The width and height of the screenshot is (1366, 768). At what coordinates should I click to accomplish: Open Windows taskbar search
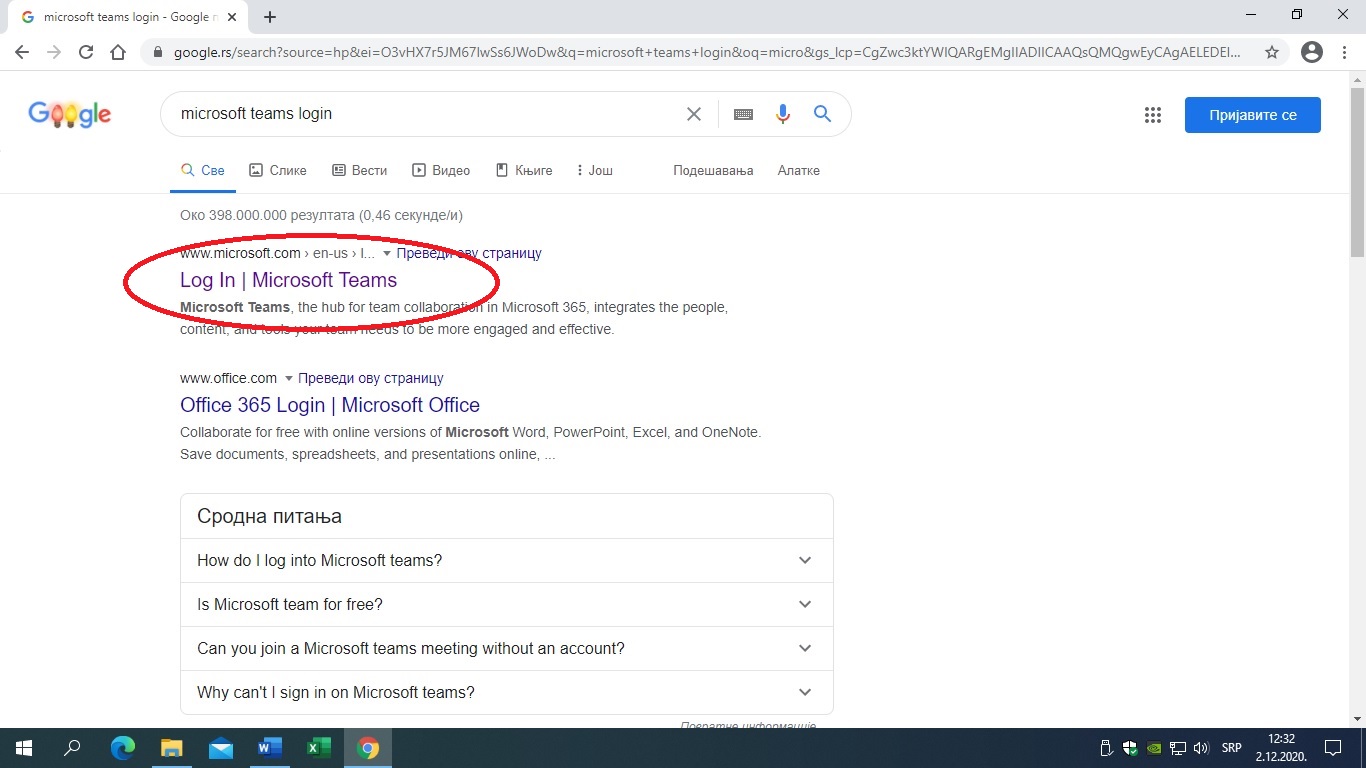point(72,748)
